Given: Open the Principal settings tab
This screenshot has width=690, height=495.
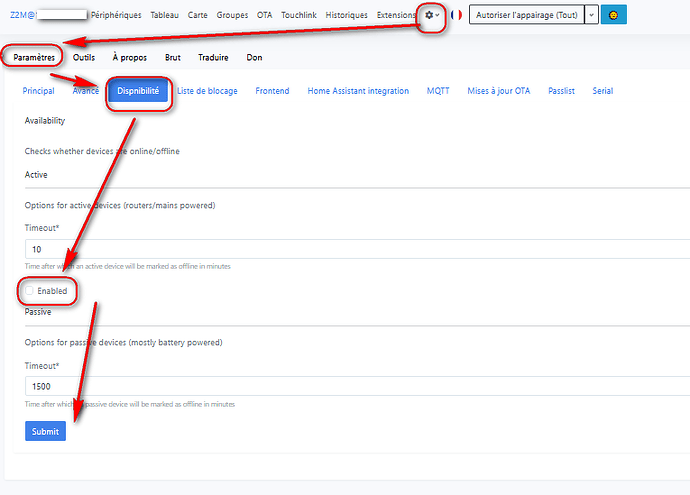Looking at the screenshot, I should 38,91.
